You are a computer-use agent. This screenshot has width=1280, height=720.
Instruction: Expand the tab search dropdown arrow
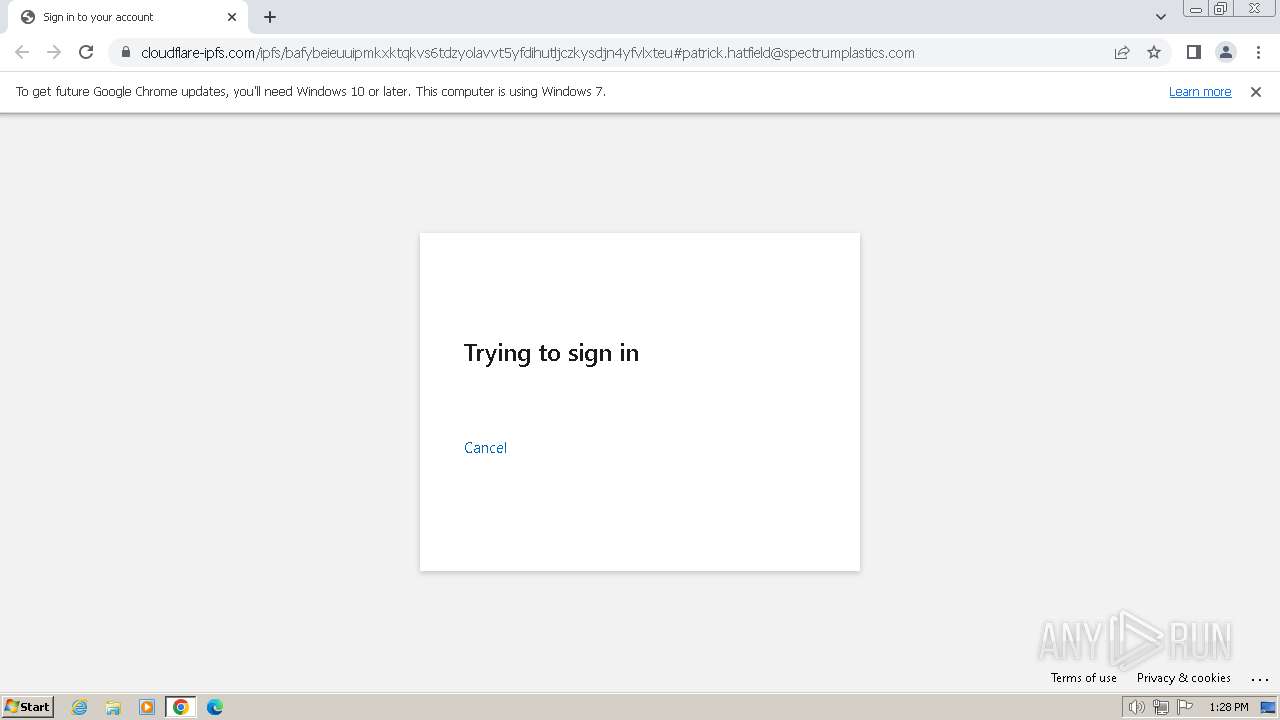point(1161,17)
